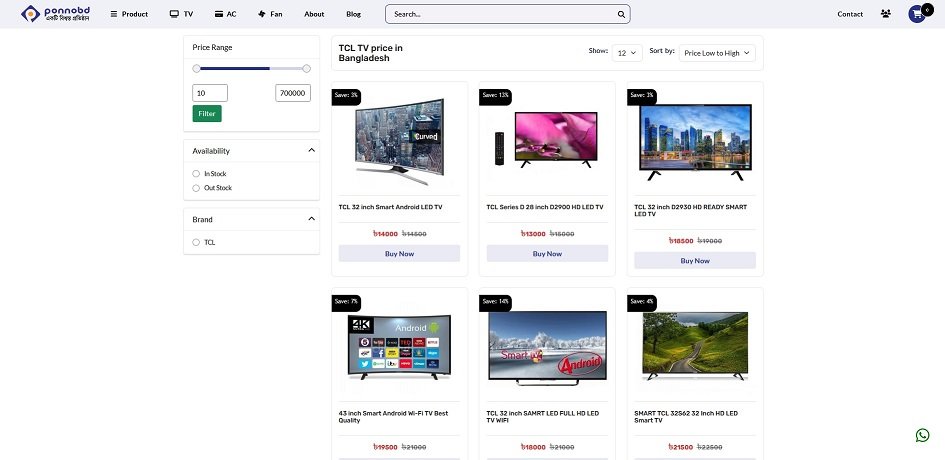Click the Save 7% badge
Viewport: 945px width, 460px height.
pos(346,301)
